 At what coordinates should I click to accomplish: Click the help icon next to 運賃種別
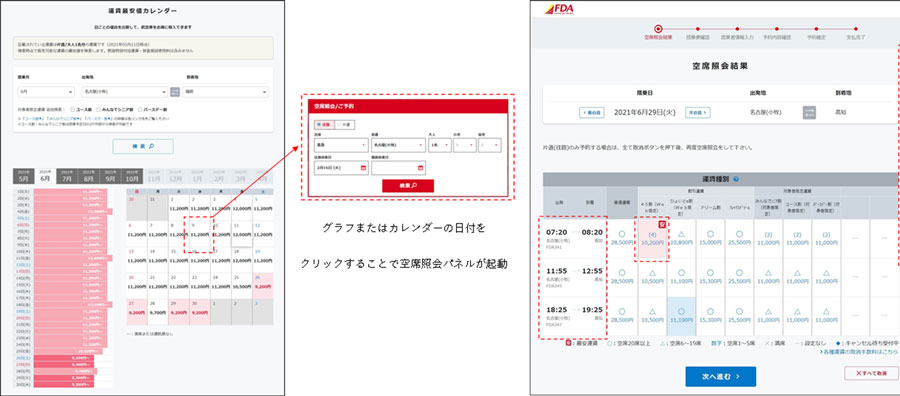[736, 179]
